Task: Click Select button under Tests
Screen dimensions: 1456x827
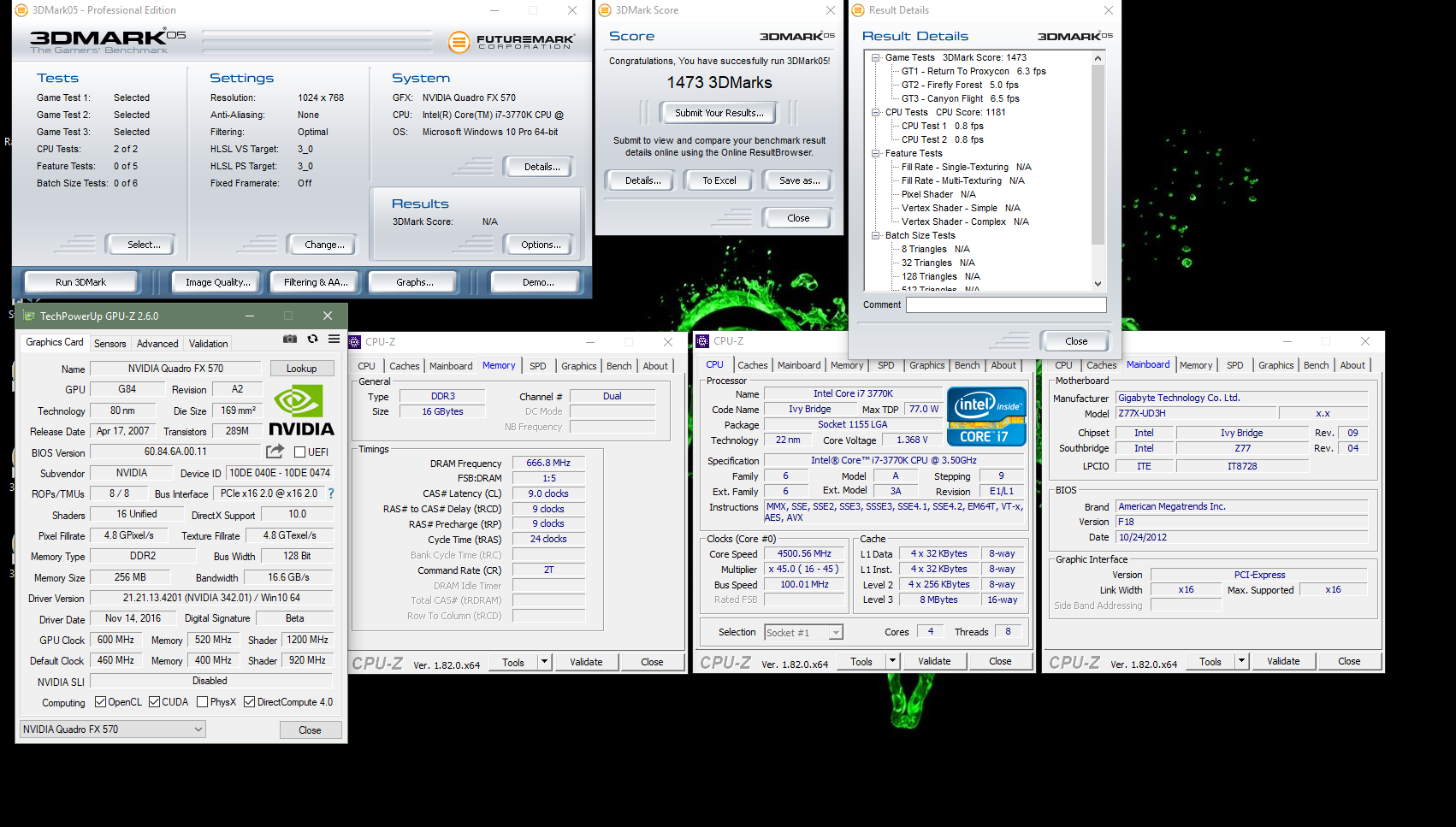Action: 144,245
